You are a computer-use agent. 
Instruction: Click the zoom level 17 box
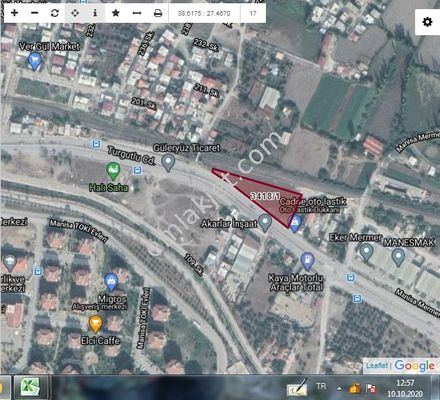tap(253, 13)
